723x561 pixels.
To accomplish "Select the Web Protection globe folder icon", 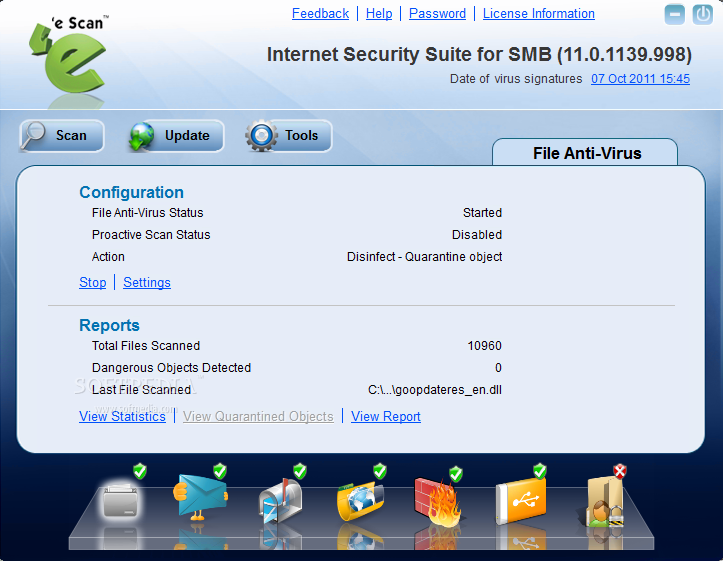I will [x=361, y=500].
